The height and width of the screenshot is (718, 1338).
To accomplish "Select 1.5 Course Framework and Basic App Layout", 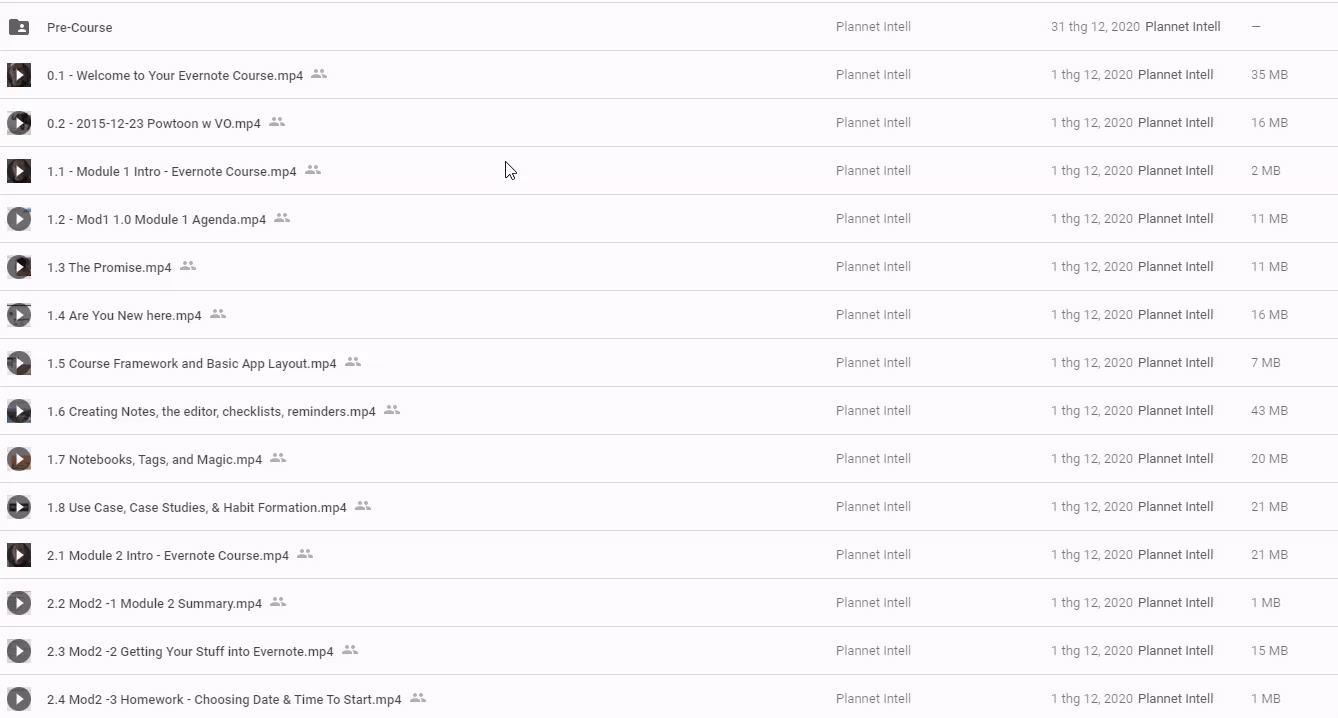I will (x=191, y=363).
